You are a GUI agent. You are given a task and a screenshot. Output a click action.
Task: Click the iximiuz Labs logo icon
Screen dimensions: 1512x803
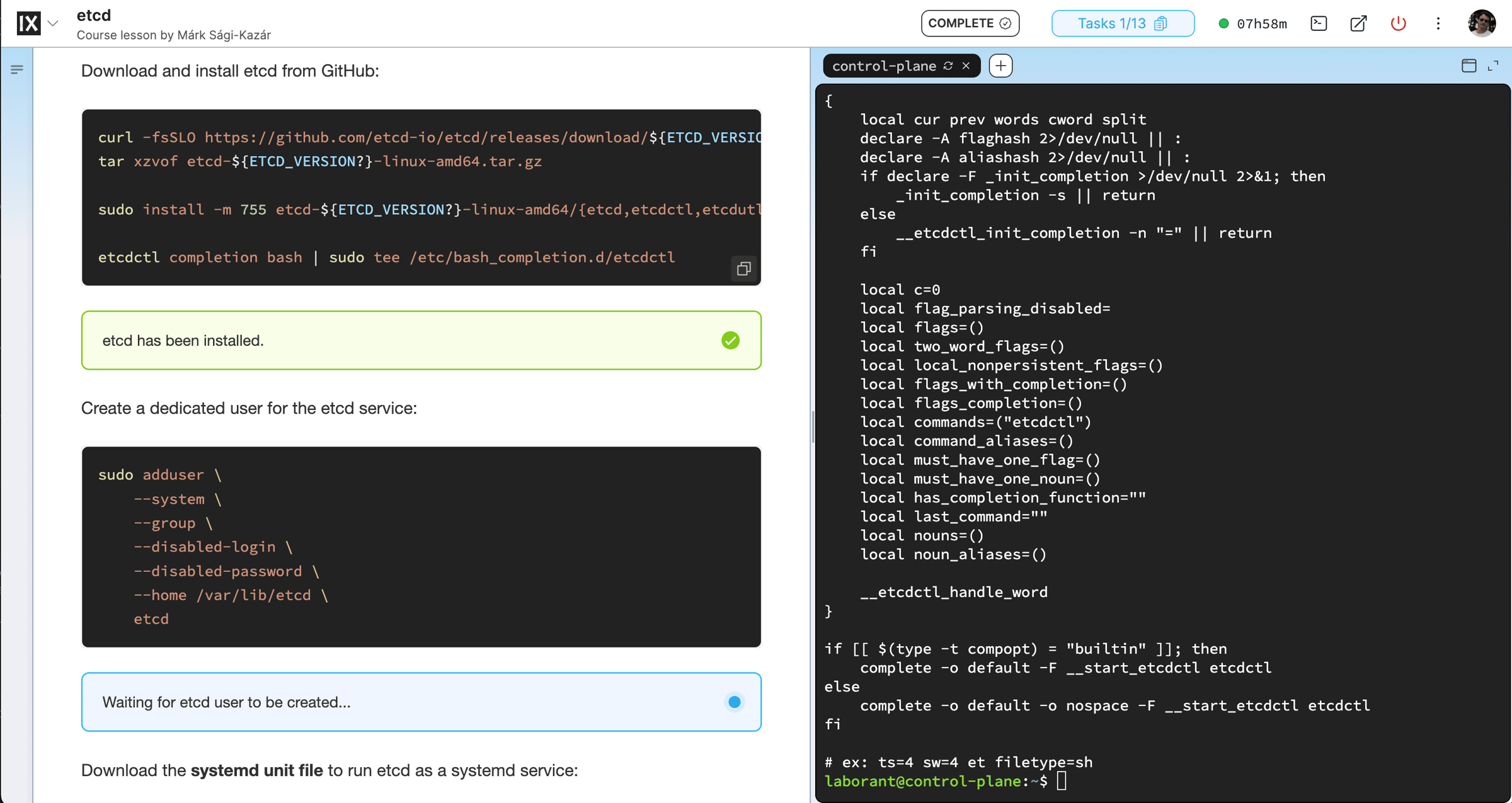pyautogui.click(x=28, y=24)
